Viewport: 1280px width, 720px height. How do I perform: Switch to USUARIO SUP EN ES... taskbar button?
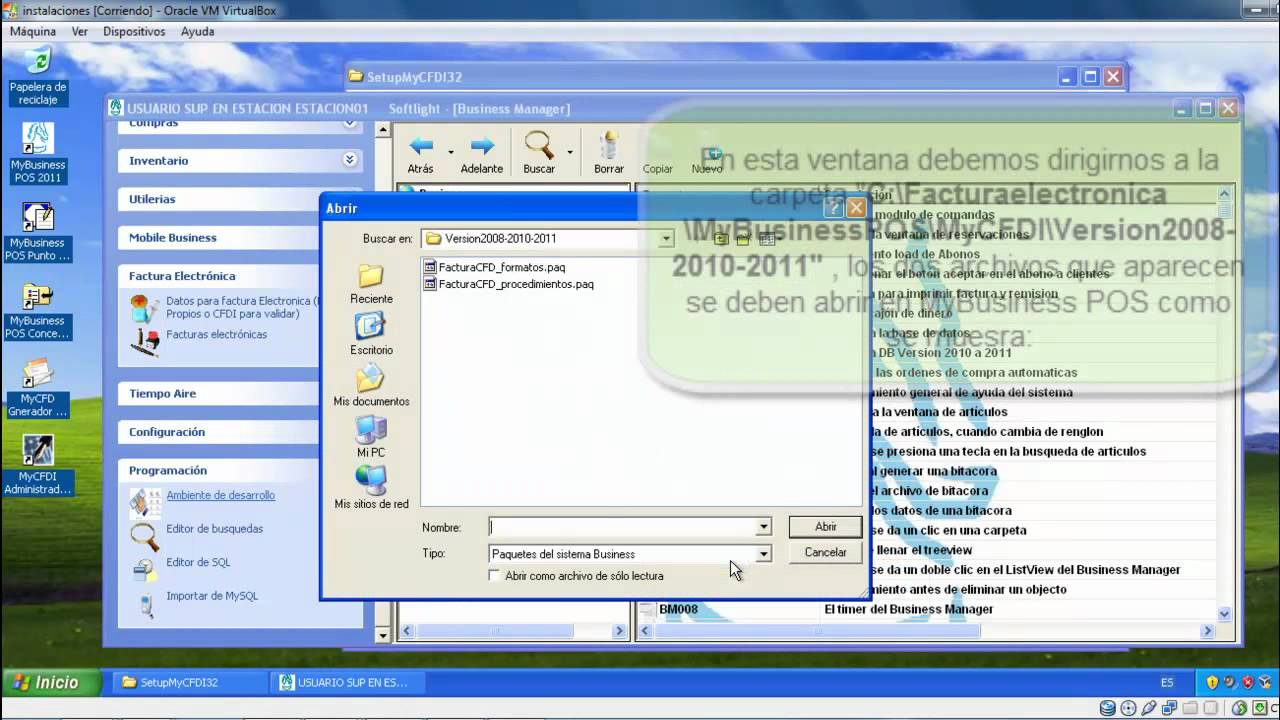click(347, 682)
